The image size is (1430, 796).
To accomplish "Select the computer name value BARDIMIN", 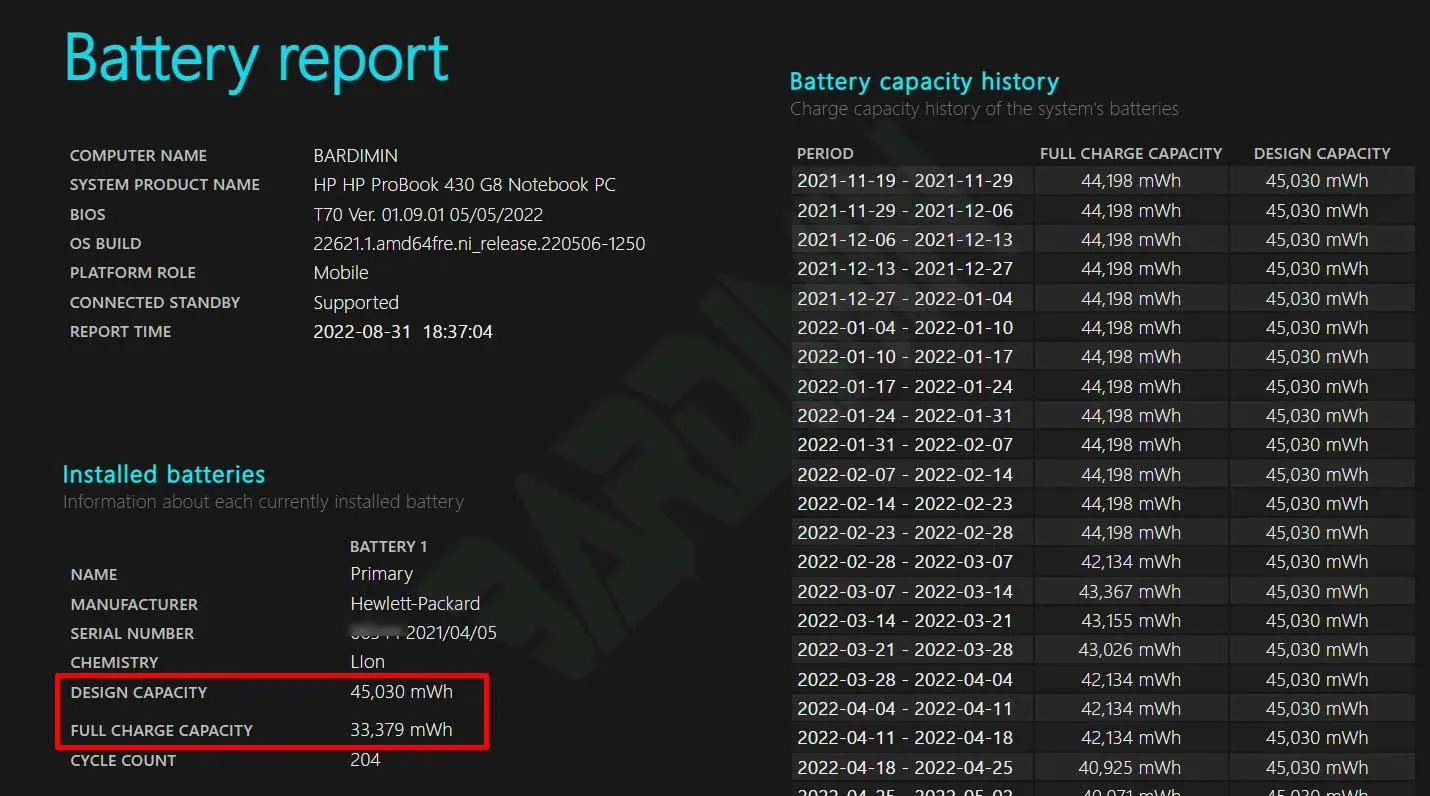I will 355,156.
